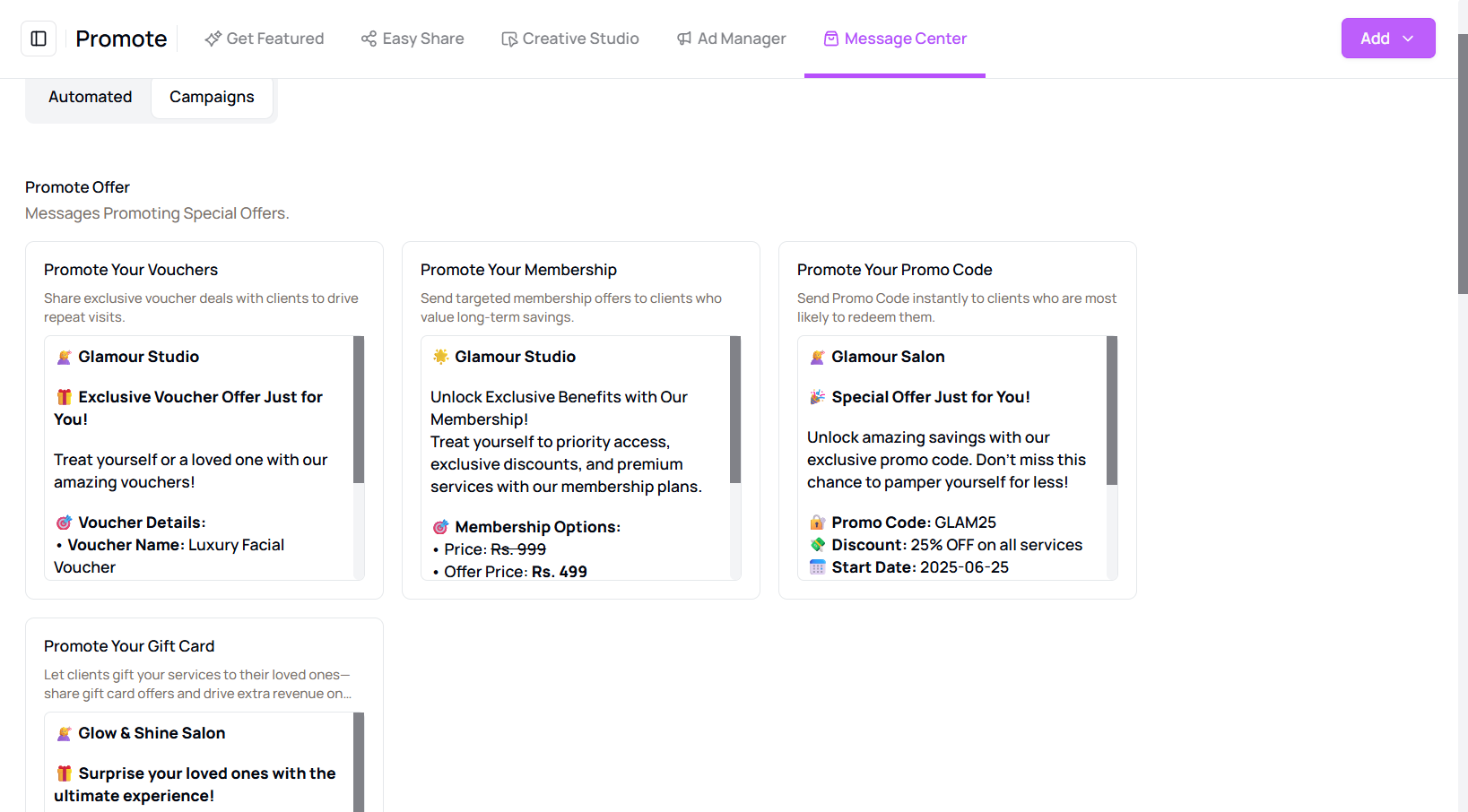The width and height of the screenshot is (1468, 812).
Task: Click the promo code preview scrollbar
Action: (1112, 410)
